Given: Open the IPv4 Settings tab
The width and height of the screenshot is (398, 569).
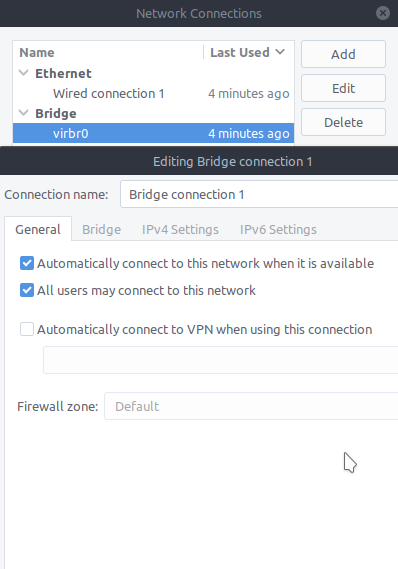Looking at the screenshot, I should pyautogui.click(x=180, y=229).
